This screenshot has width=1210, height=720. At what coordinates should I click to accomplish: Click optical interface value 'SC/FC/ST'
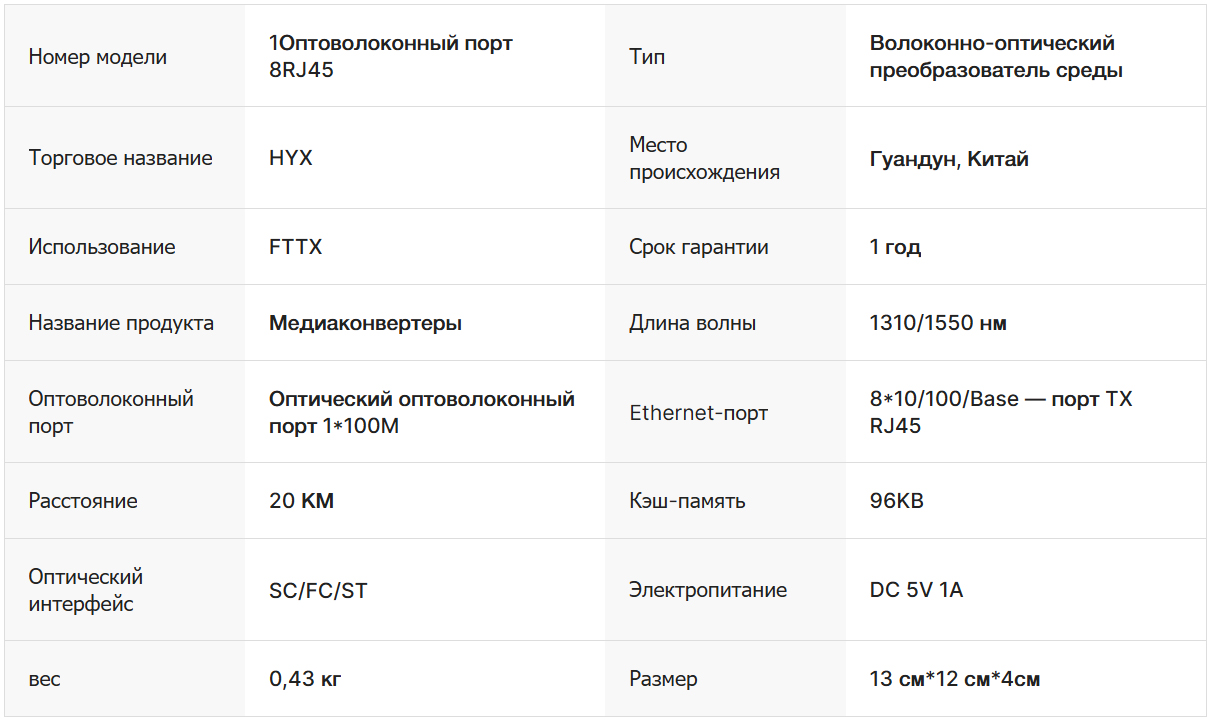pyautogui.click(x=318, y=591)
